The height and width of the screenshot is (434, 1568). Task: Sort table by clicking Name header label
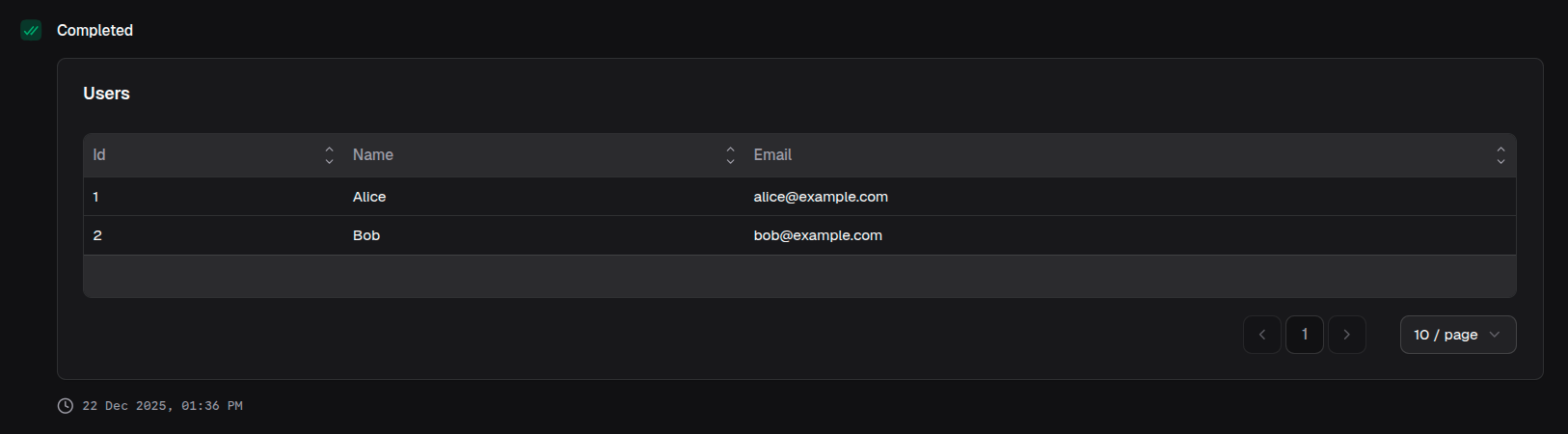tap(373, 155)
